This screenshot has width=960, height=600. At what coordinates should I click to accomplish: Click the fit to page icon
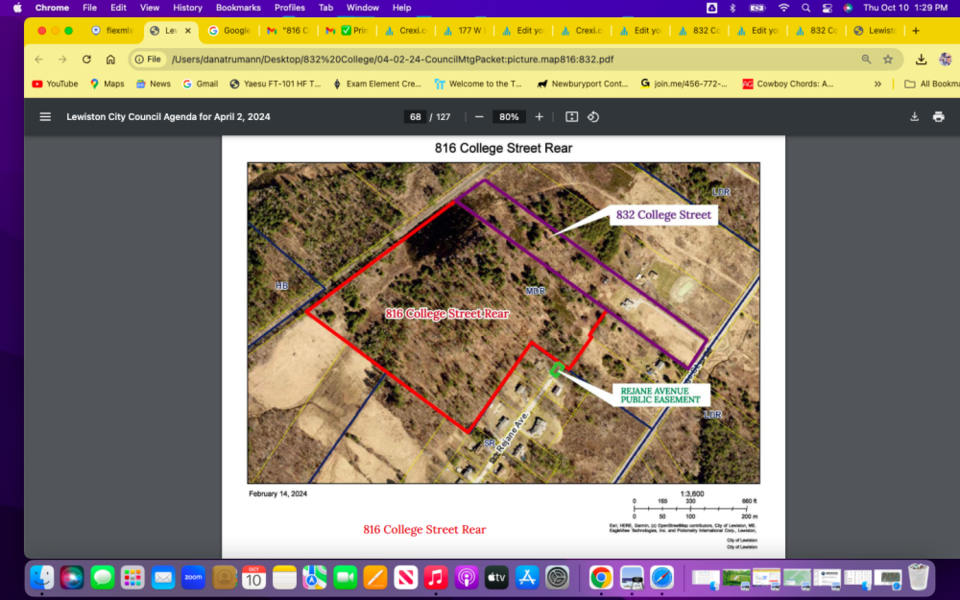coord(572,117)
